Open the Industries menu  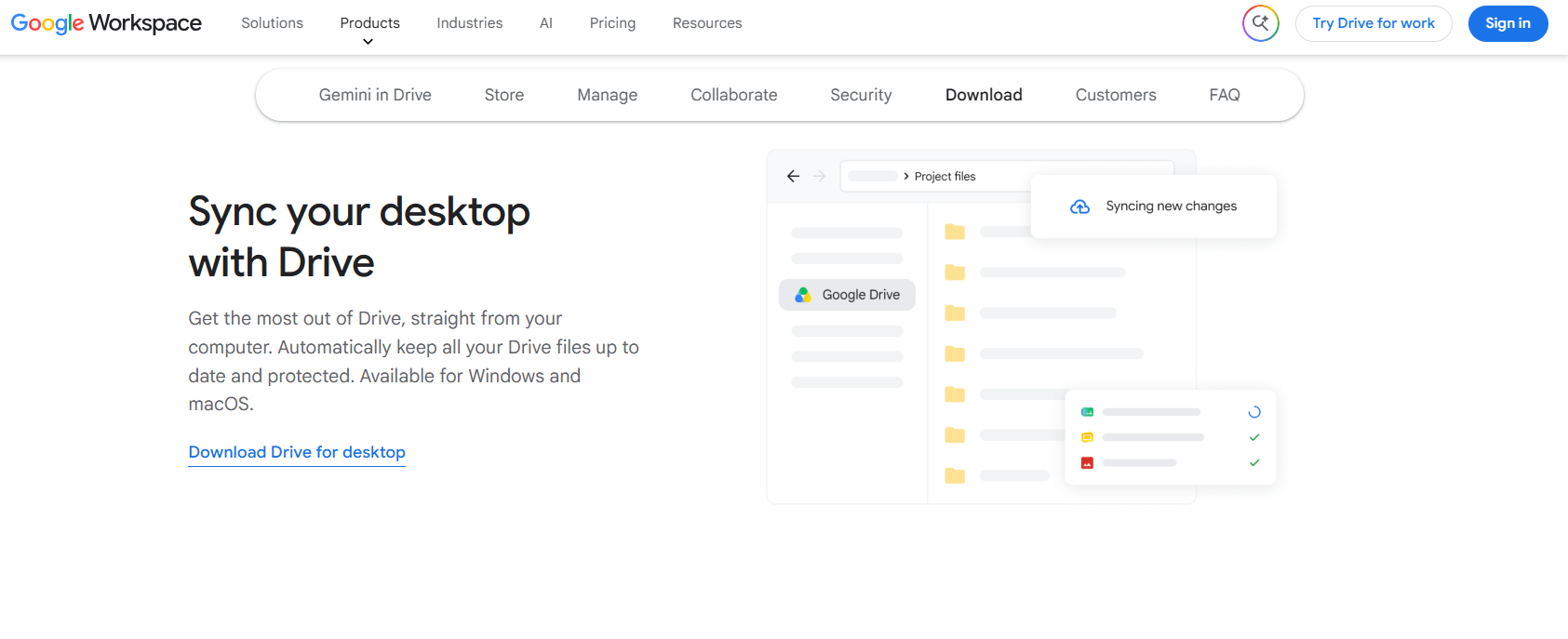[470, 23]
